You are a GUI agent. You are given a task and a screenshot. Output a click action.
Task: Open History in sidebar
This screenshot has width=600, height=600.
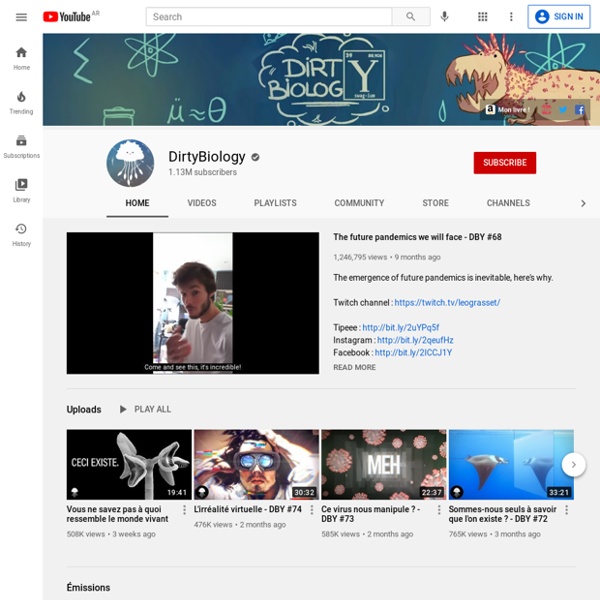pos(21,235)
